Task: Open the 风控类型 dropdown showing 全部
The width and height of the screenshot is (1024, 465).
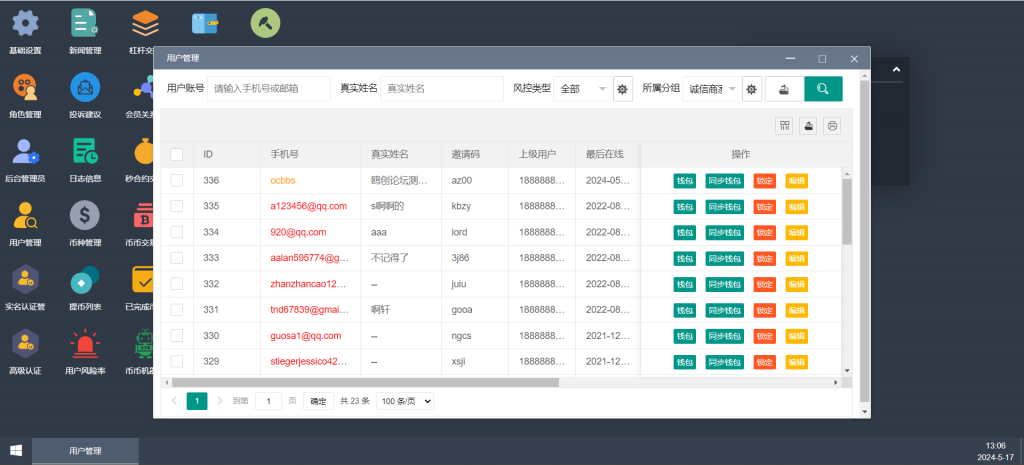Action: click(x=583, y=89)
